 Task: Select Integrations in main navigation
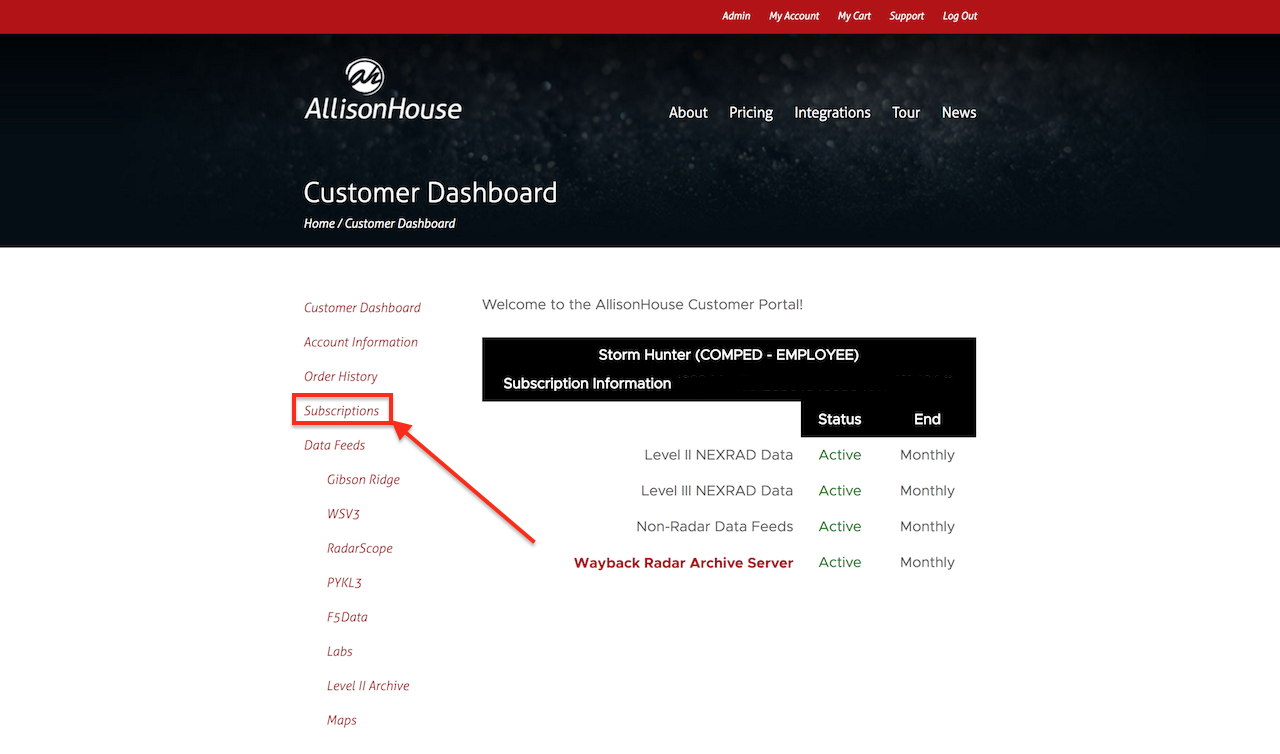click(x=832, y=113)
